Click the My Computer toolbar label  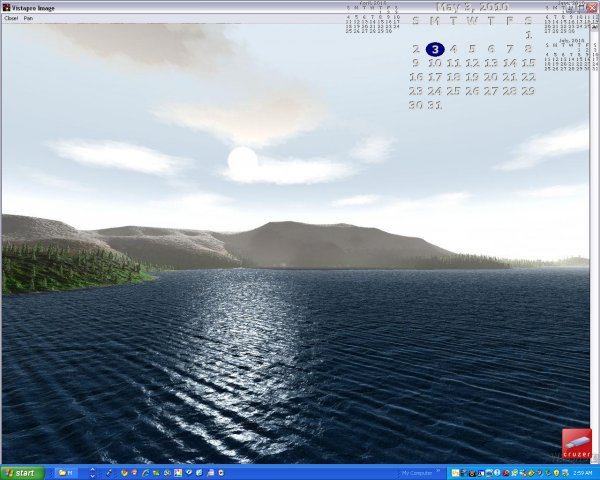point(416,472)
